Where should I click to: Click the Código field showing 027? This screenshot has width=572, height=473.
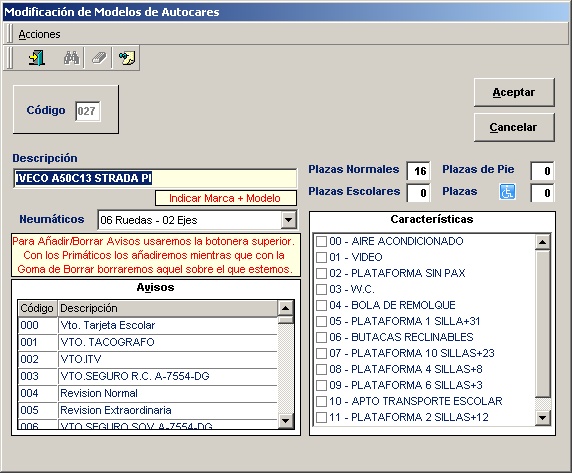88,111
